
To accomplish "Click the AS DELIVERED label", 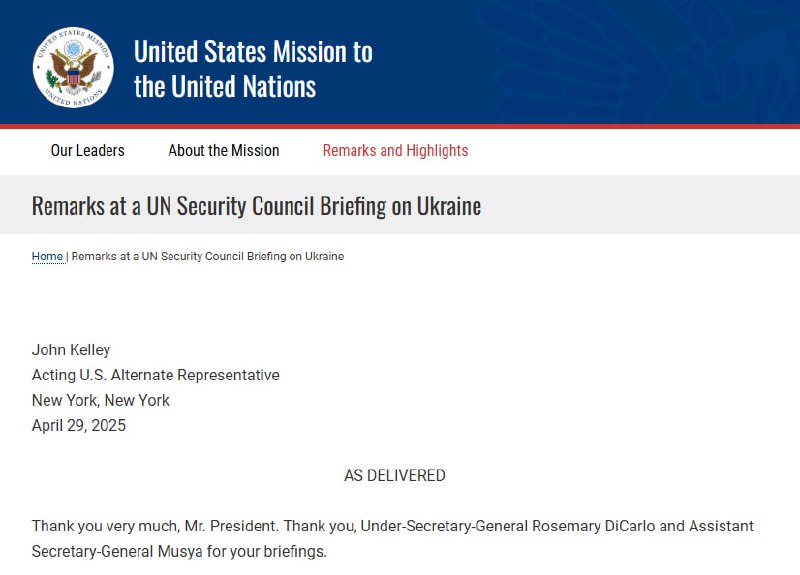I will tap(395, 476).
